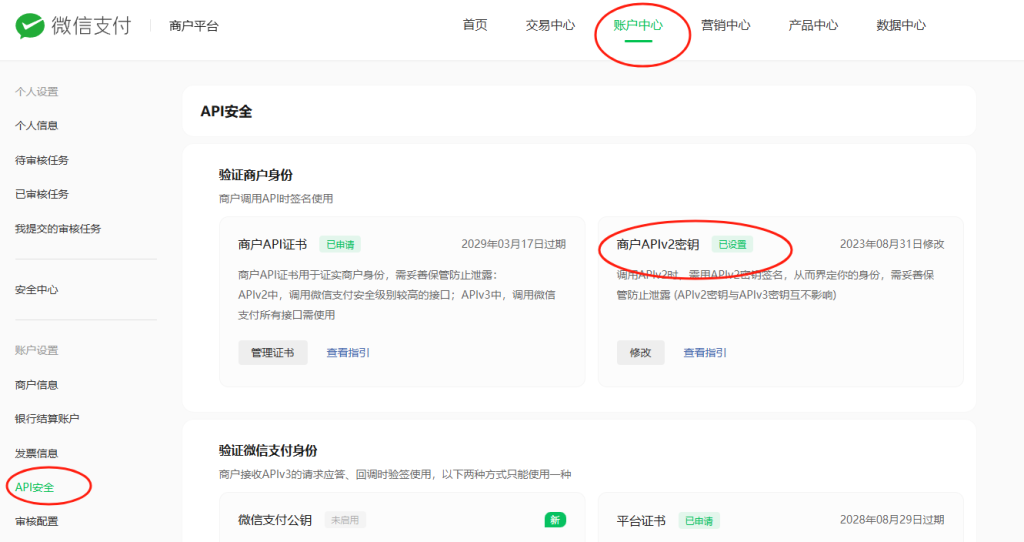Click the 管理证书 button
Image resolution: width=1024 pixels, height=542 pixels.
273,353
